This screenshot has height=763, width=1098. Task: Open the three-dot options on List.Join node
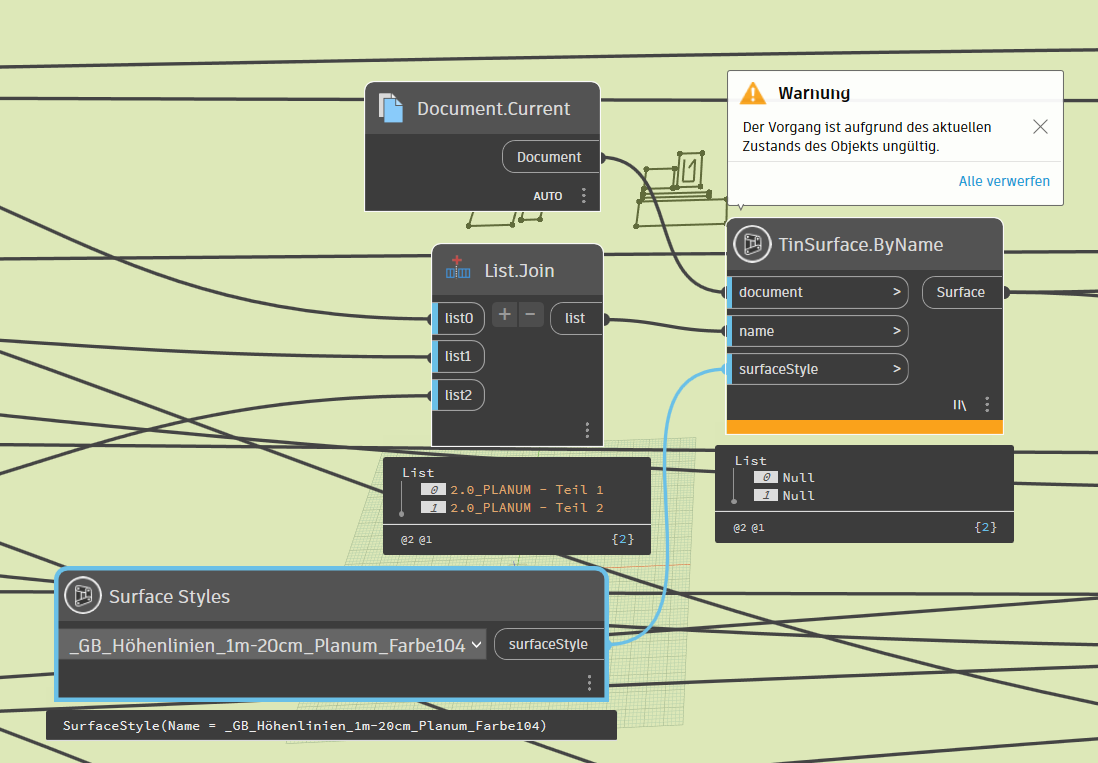[587, 429]
